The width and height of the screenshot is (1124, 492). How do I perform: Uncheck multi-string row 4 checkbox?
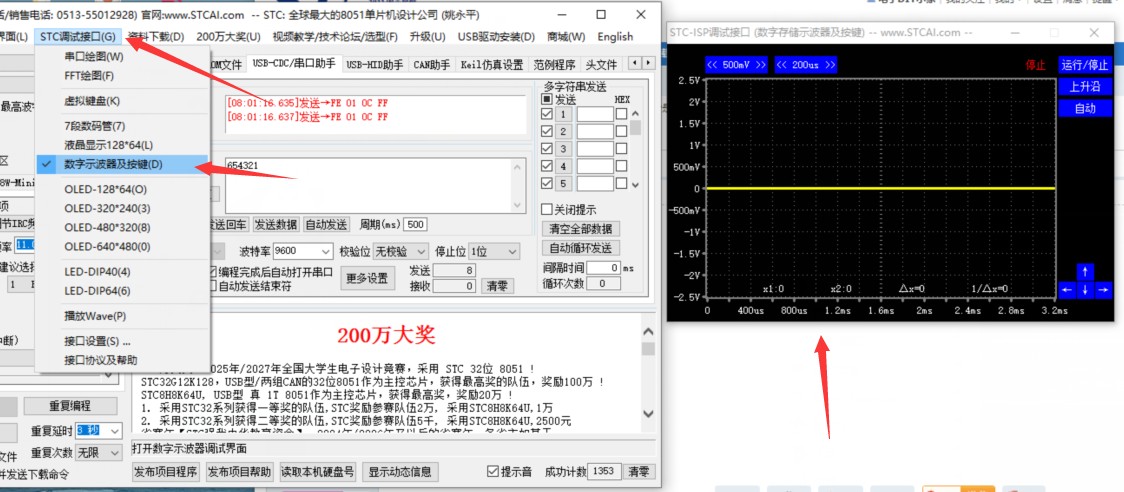point(547,166)
